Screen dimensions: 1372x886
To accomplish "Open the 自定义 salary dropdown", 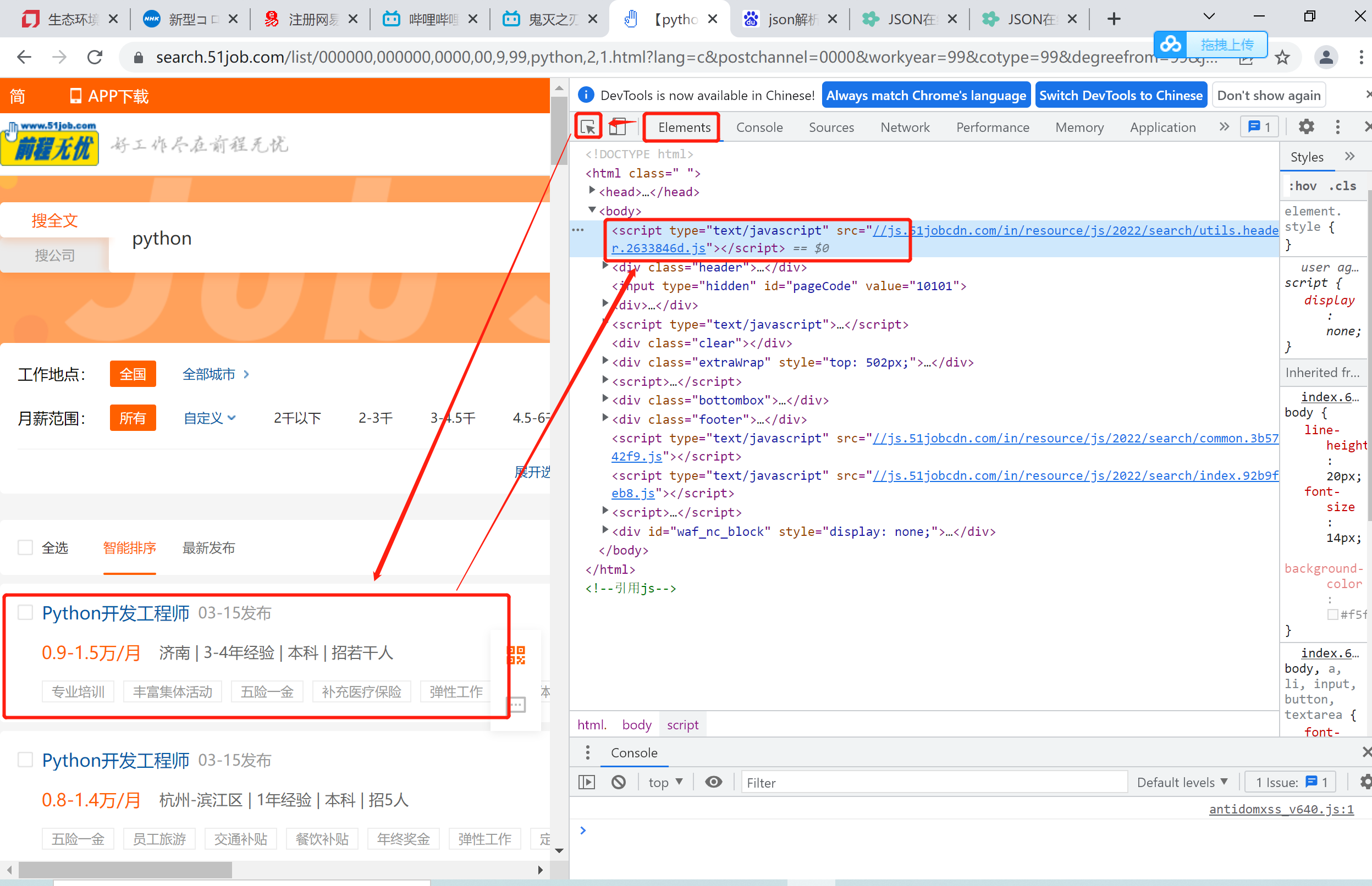I will click(x=210, y=418).
